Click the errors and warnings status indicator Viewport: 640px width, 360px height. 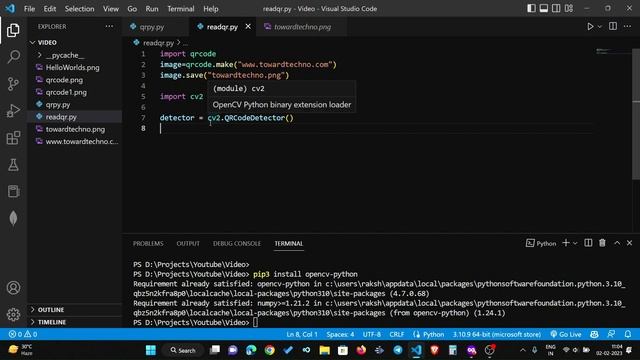click(x=23, y=334)
